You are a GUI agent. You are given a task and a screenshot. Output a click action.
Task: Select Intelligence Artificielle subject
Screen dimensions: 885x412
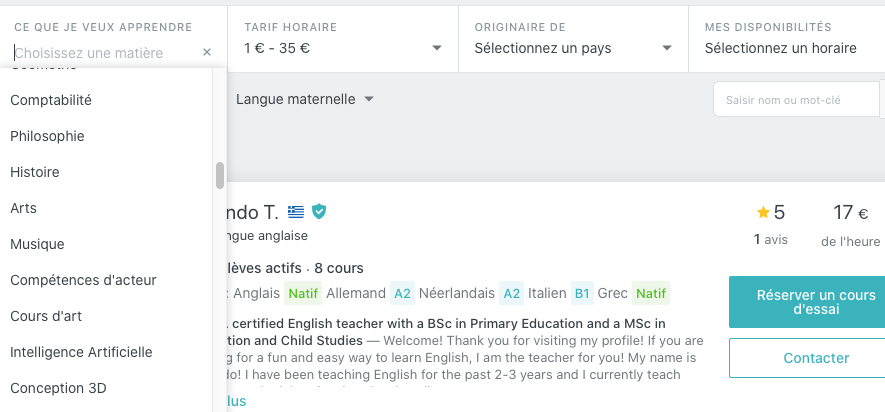pyautogui.click(x=81, y=352)
